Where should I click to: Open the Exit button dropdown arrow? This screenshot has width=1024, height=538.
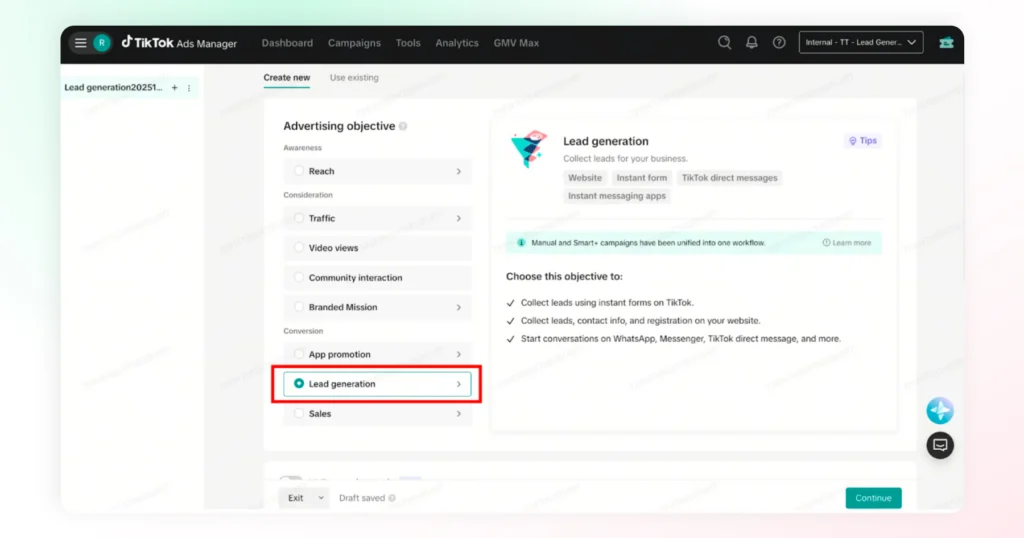point(321,498)
